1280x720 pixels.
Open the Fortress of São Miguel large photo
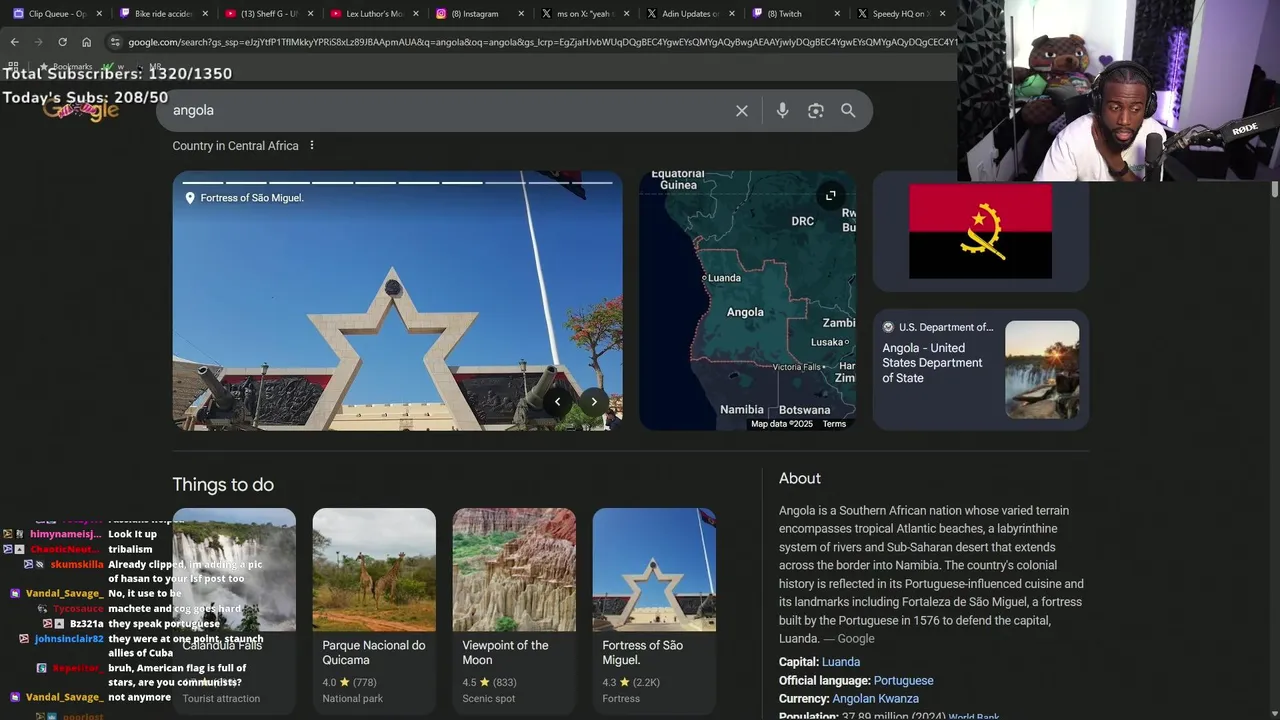397,301
